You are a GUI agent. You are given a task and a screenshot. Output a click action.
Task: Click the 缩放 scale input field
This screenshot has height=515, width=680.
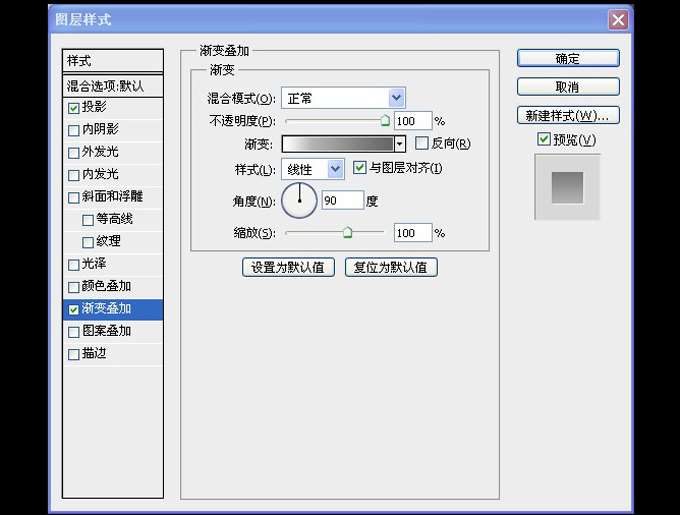point(411,233)
